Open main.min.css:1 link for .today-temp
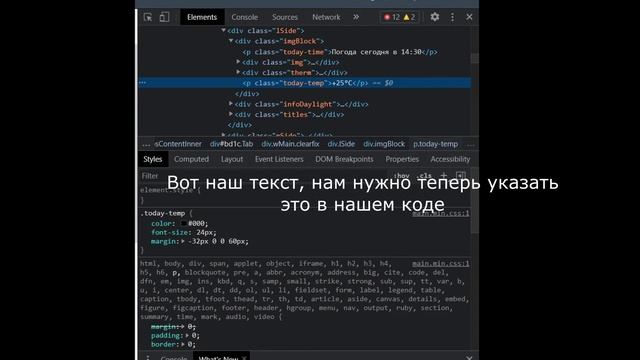The width and height of the screenshot is (640, 360). coord(441,213)
